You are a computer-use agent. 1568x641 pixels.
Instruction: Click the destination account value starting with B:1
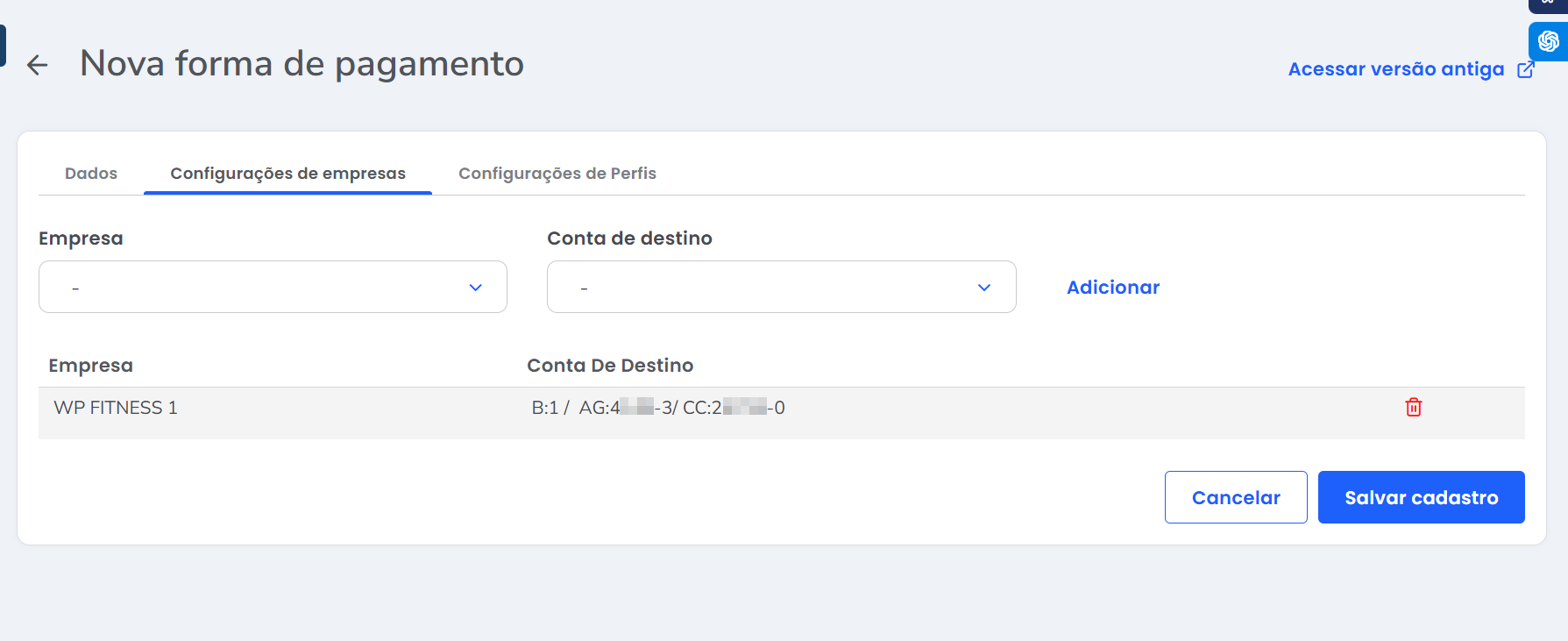click(x=657, y=408)
